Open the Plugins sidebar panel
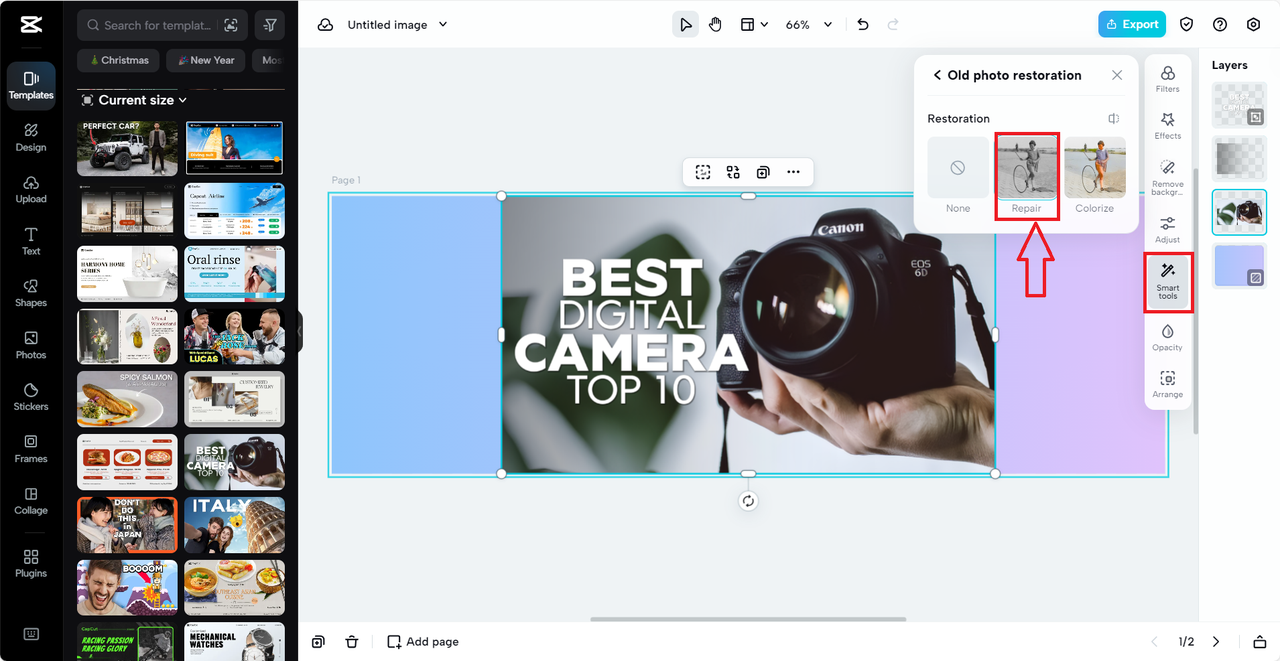Viewport: 1280px width, 661px height. pos(31,563)
